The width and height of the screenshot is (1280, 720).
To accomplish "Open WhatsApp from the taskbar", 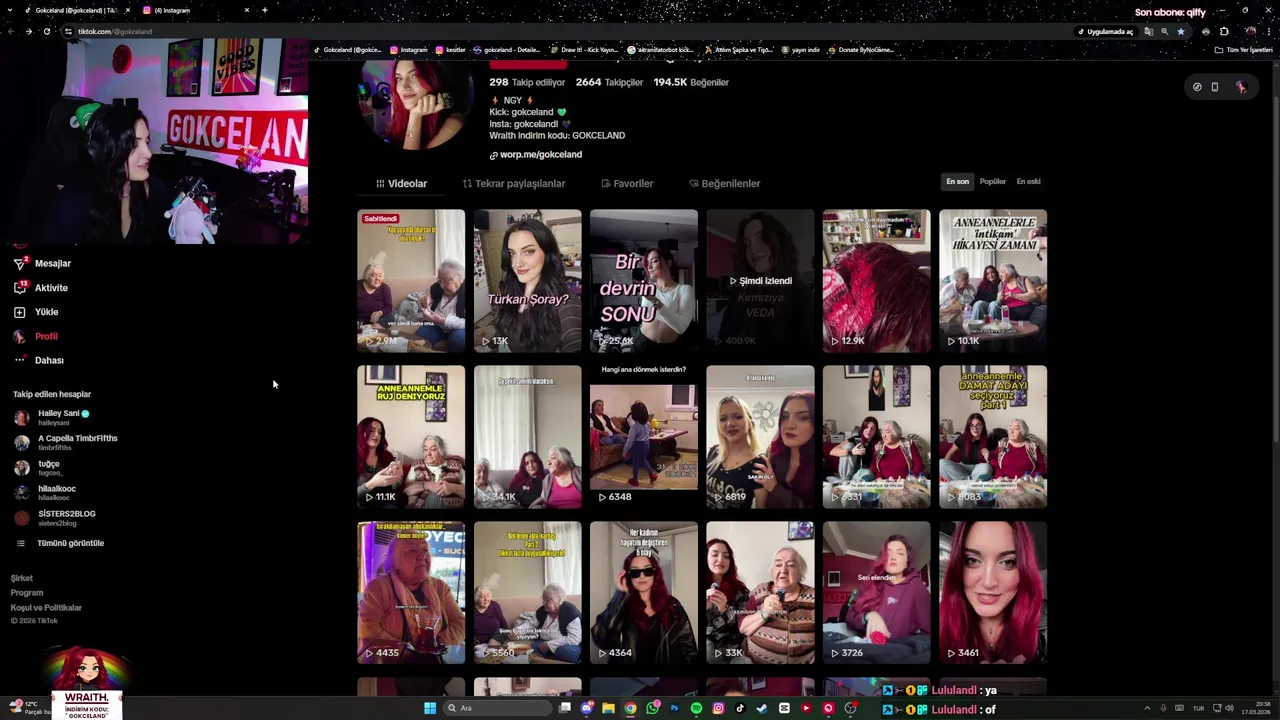I will click(652, 708).
